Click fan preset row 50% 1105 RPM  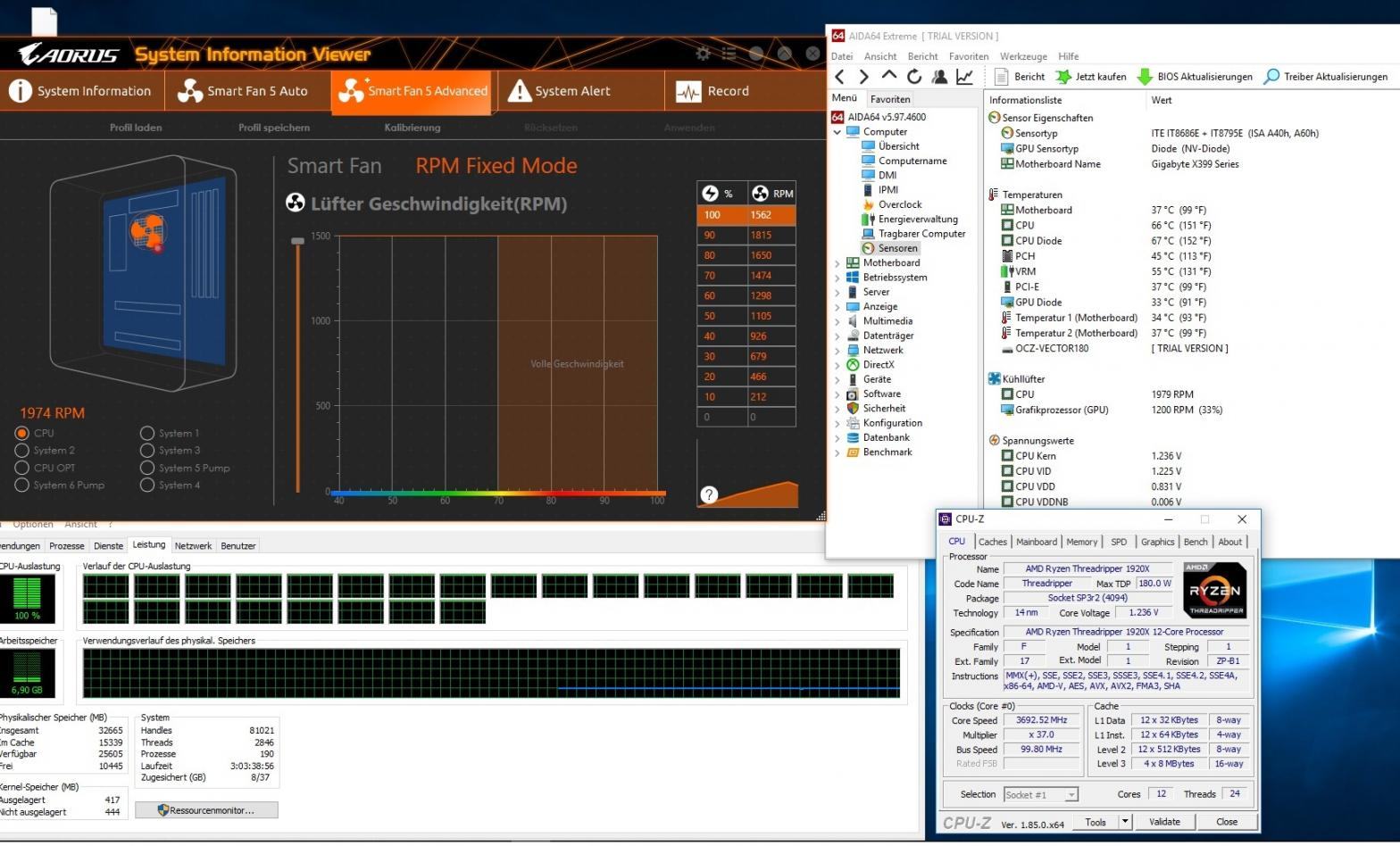(x=746, y=316)
